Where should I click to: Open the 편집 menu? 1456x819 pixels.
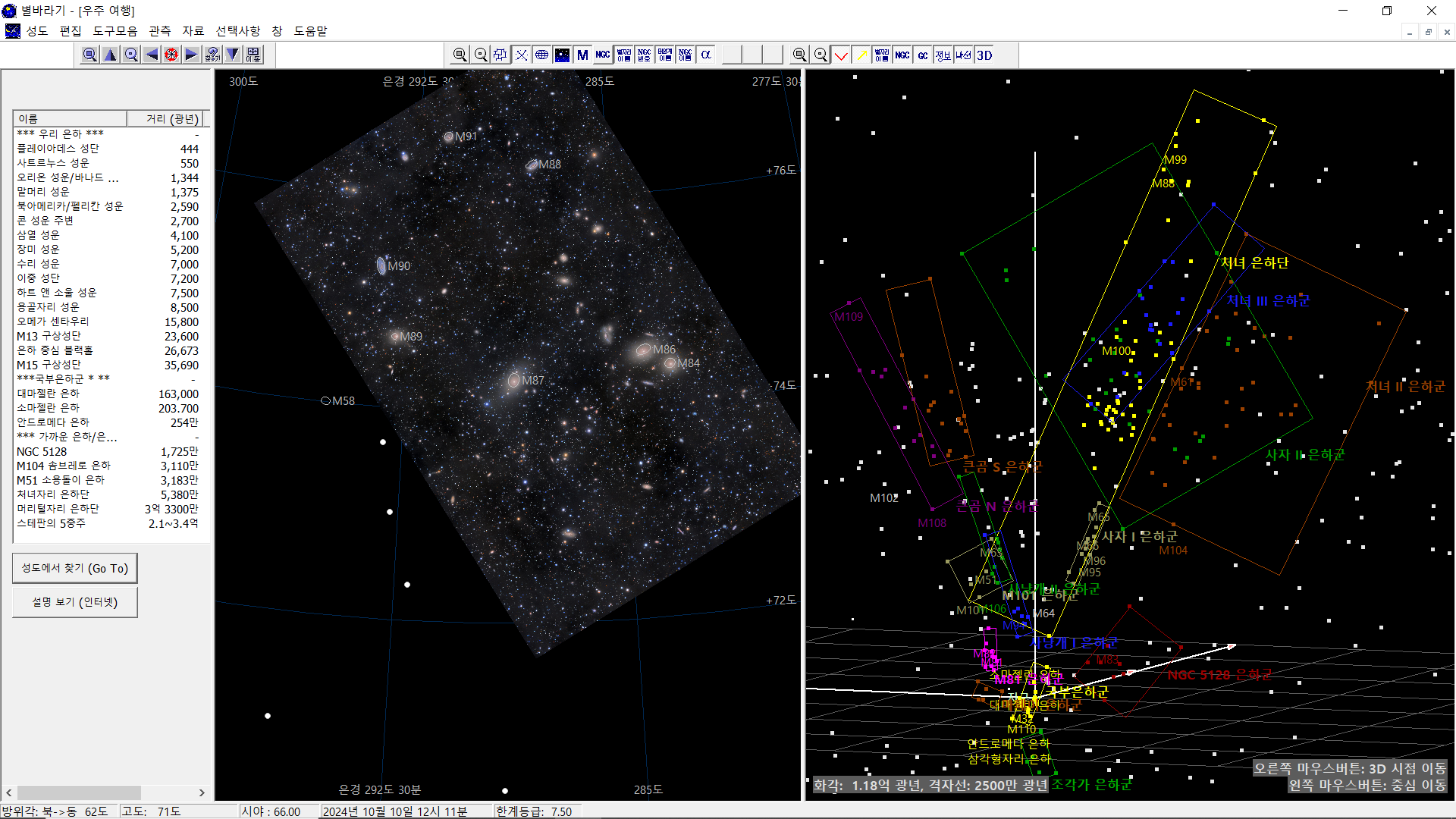71,31
